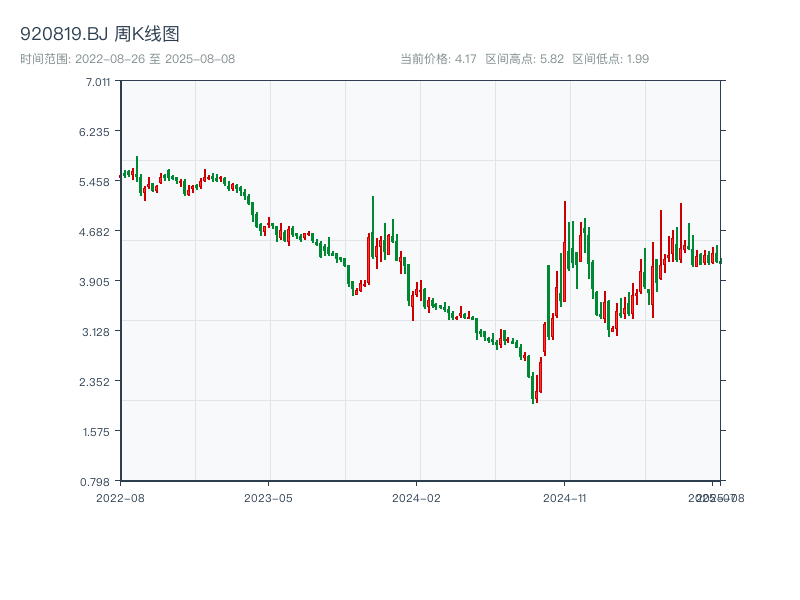
Task: Click the 当前价格 4.17 label
Action: [438, 59]
